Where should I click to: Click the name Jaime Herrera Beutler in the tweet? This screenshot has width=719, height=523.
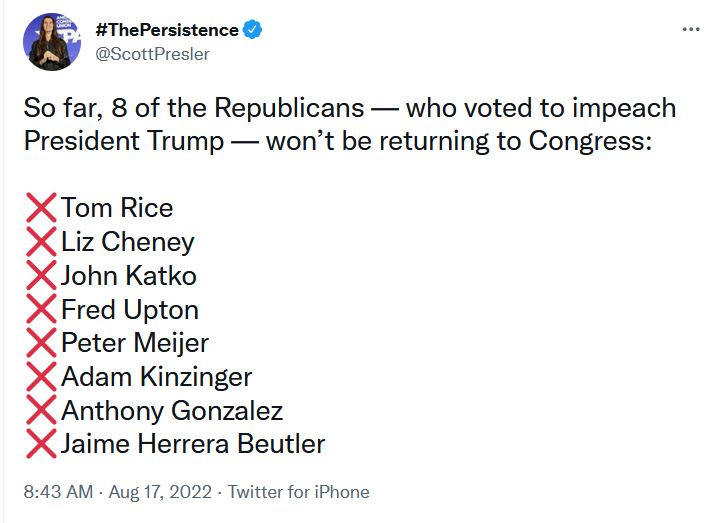(193, 444)
